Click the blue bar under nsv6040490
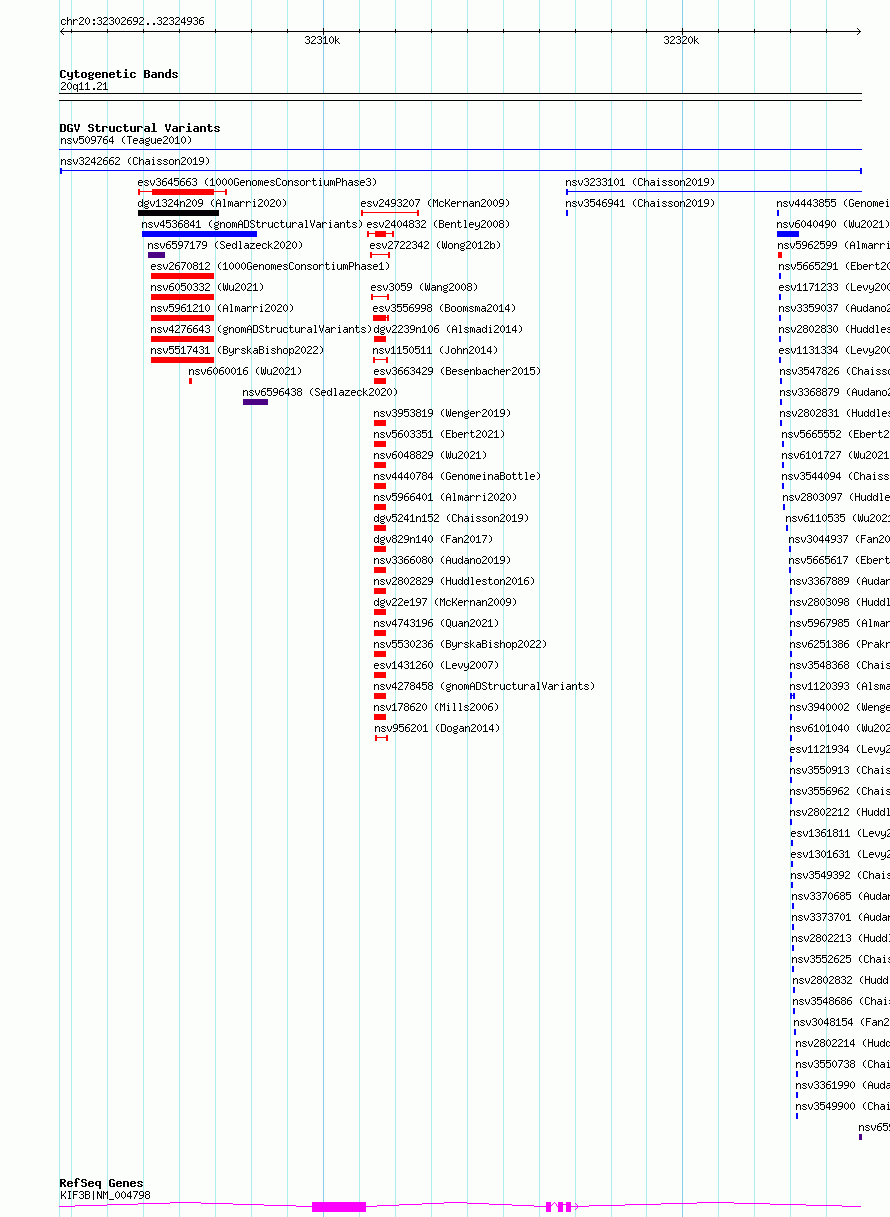The image size is (890, 1217). point(788,233)
